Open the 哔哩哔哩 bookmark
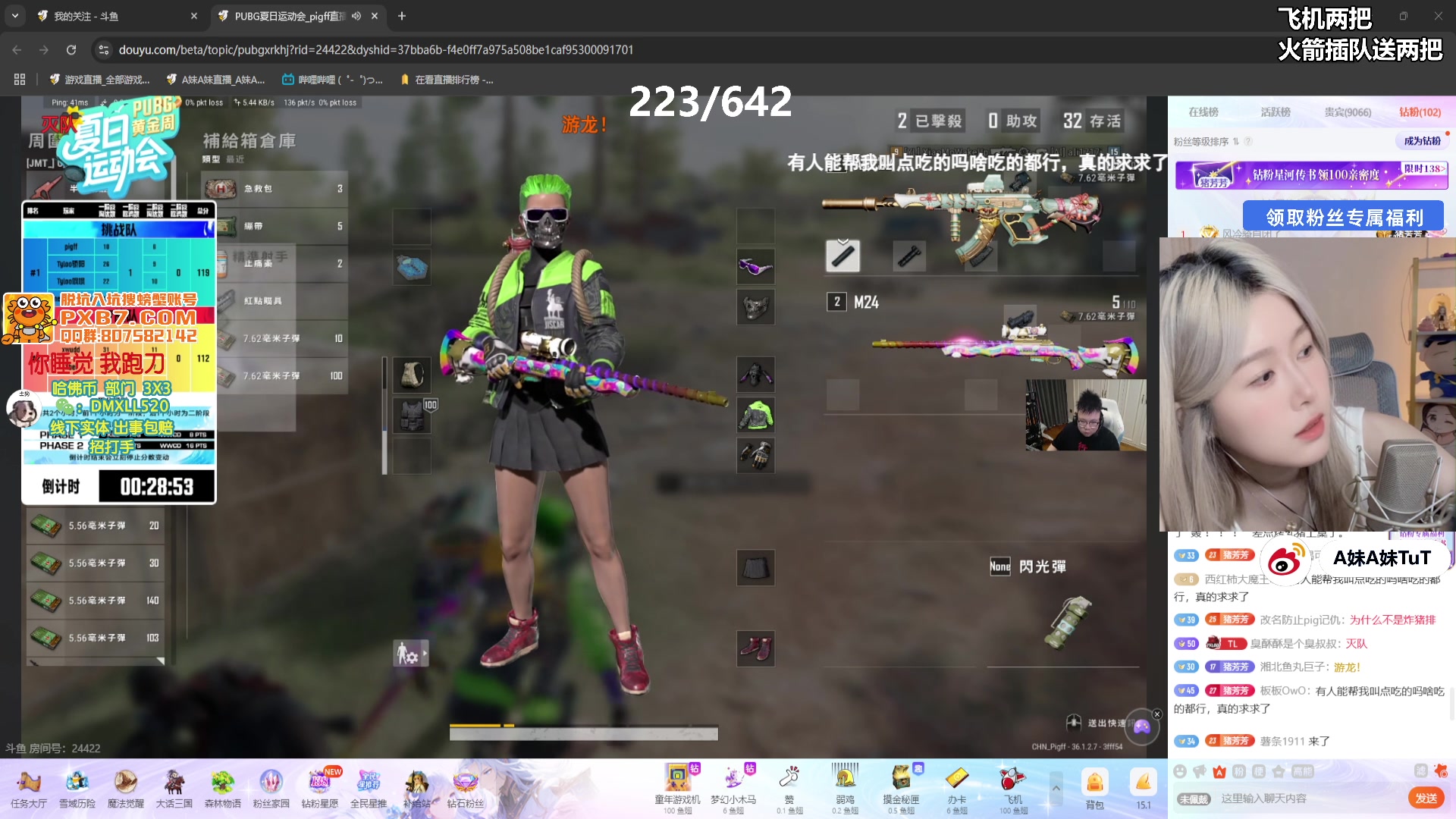 click(332, 80)
